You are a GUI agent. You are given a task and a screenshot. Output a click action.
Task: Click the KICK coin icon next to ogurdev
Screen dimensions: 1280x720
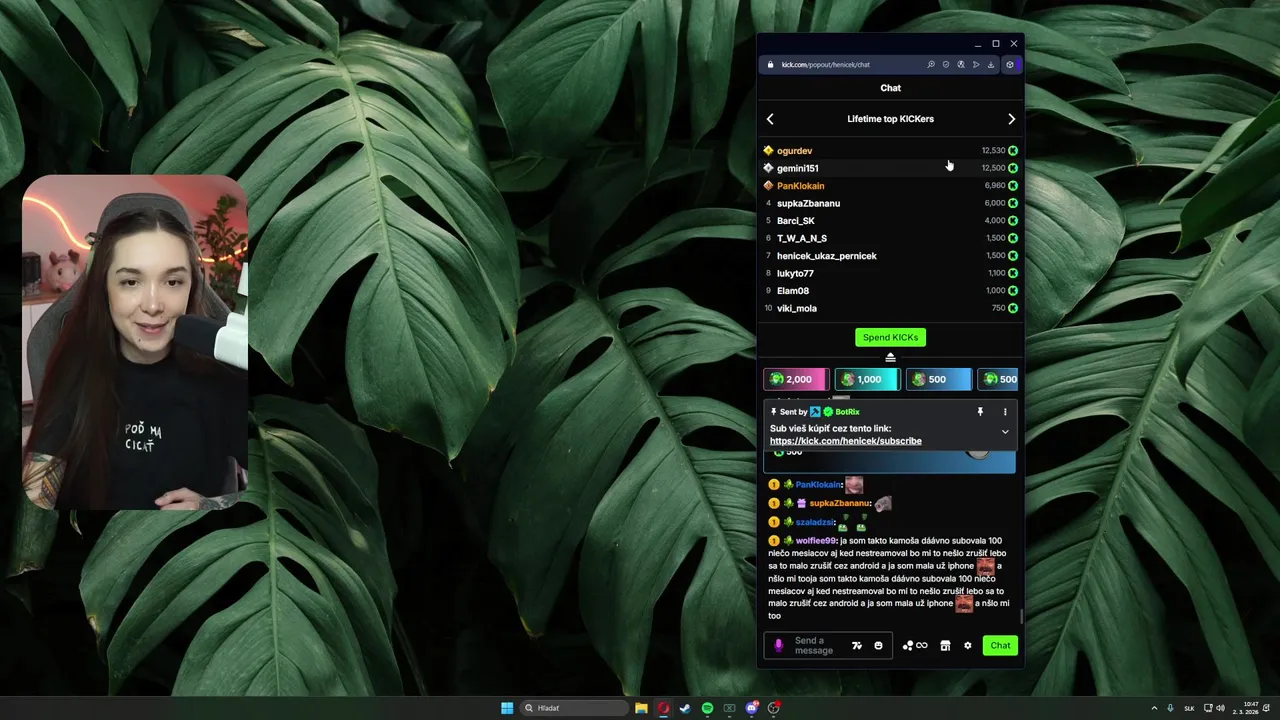pos(1013,151)
